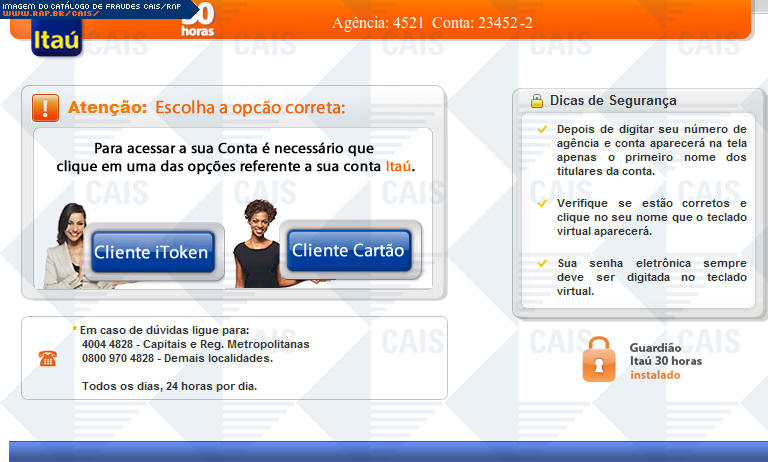768x462 pixels.
Task: Click the large orange Guardião padlock icon
Action: [x=600, y=359]
